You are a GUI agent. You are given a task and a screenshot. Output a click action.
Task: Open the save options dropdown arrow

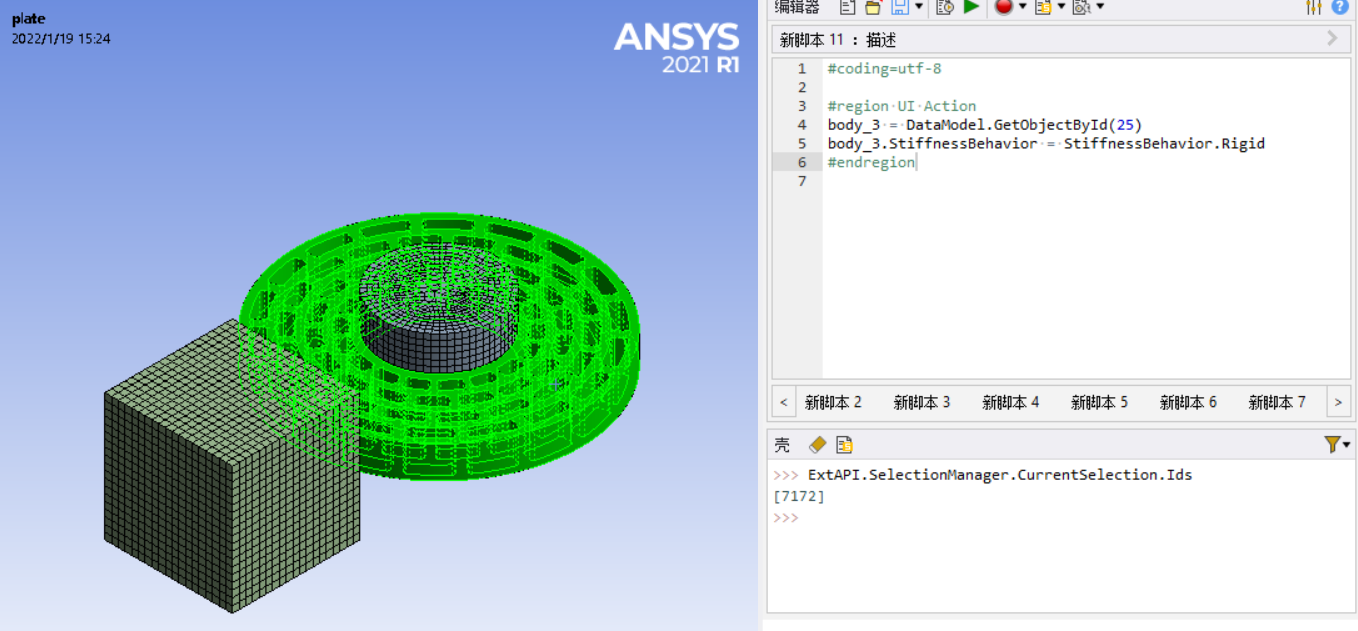tap(919, 7)
